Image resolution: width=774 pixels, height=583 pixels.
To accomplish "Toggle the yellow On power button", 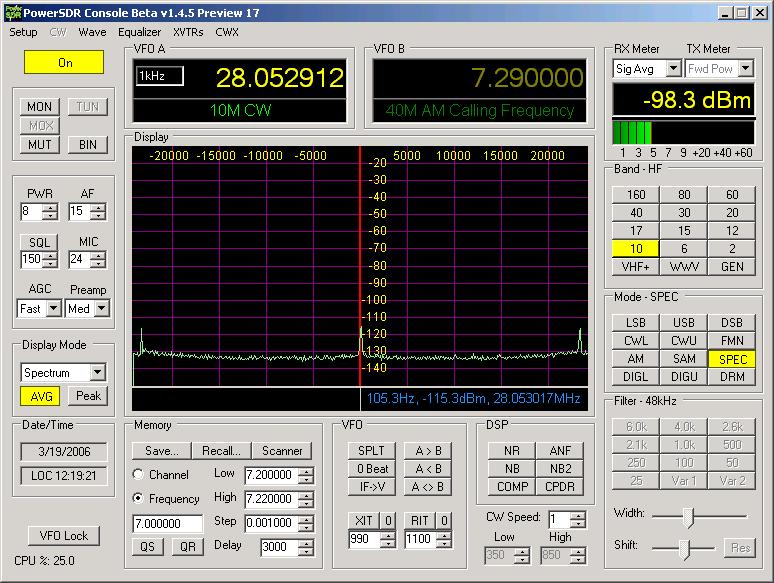I will coord(65,62).
